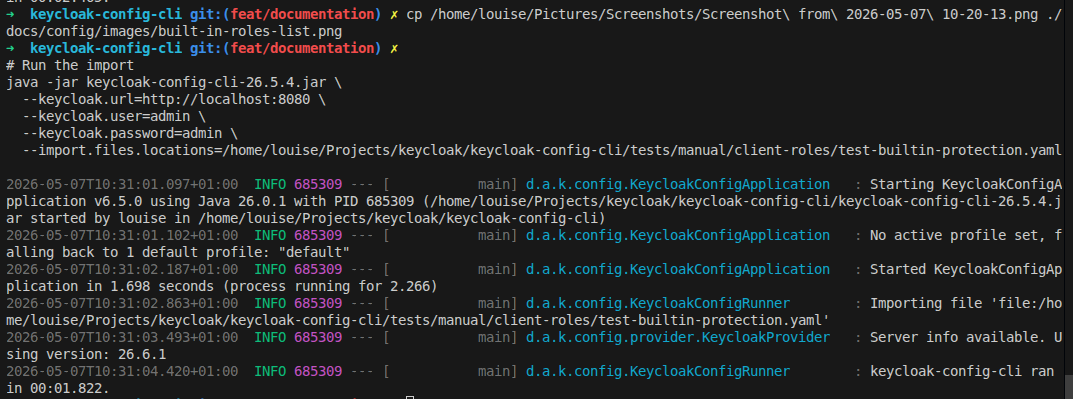Click 'PID 685309' in the startup message
Screen dimensions: 1073x399
click(374, 201)
